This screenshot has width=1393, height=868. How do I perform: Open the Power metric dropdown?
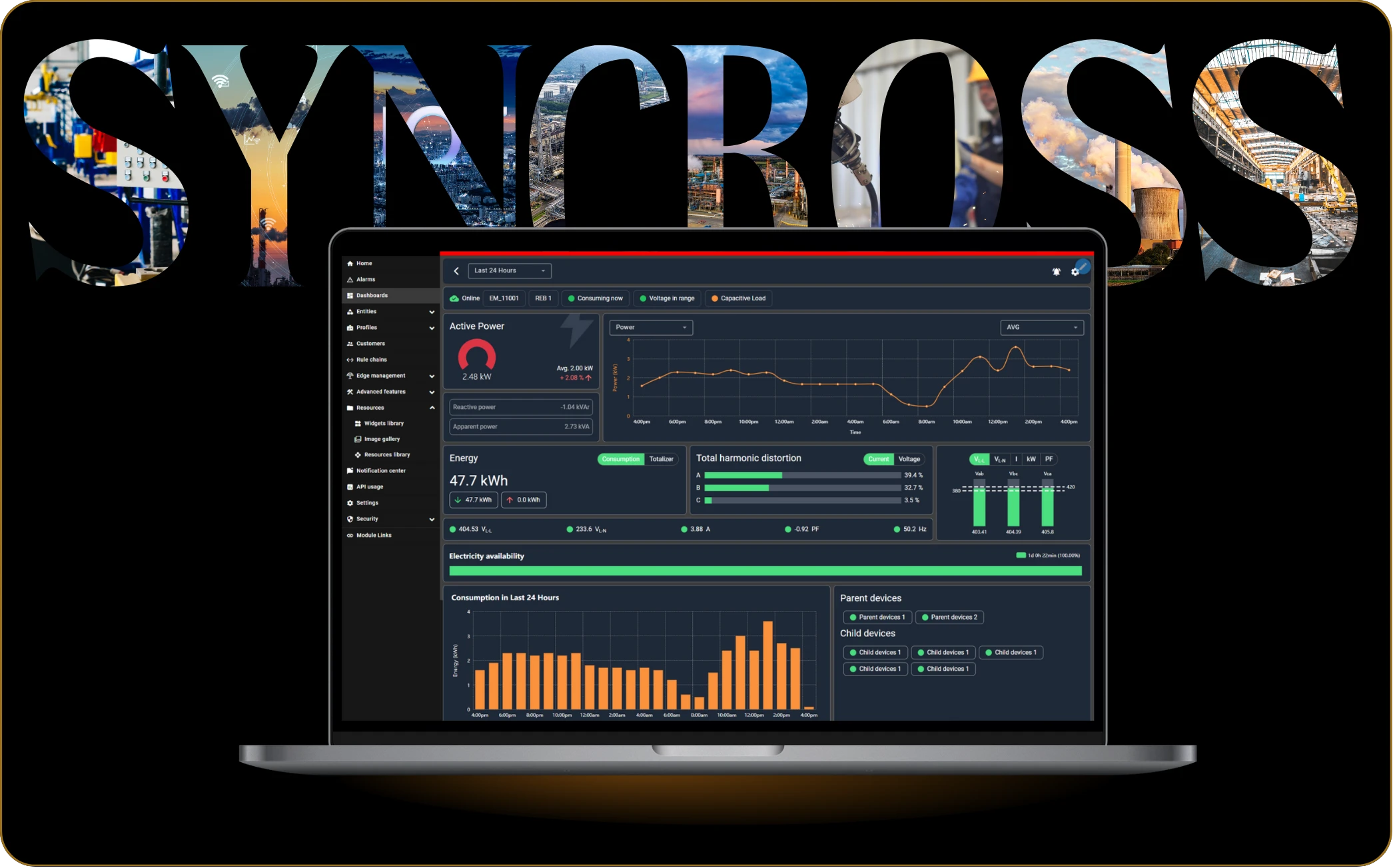point(652,328)
